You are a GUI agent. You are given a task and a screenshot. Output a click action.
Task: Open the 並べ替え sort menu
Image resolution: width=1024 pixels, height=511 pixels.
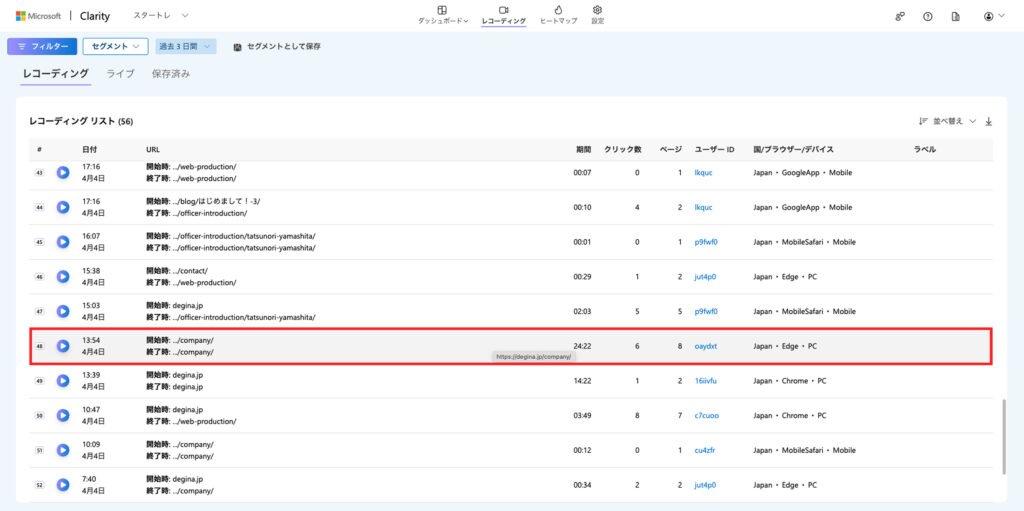(x=947, y=121)
